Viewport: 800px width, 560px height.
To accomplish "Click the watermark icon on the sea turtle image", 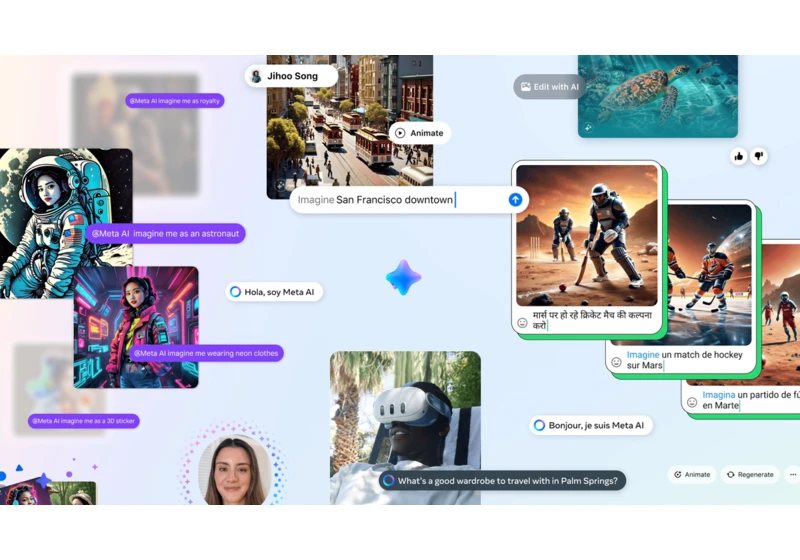I will [588, 128].
